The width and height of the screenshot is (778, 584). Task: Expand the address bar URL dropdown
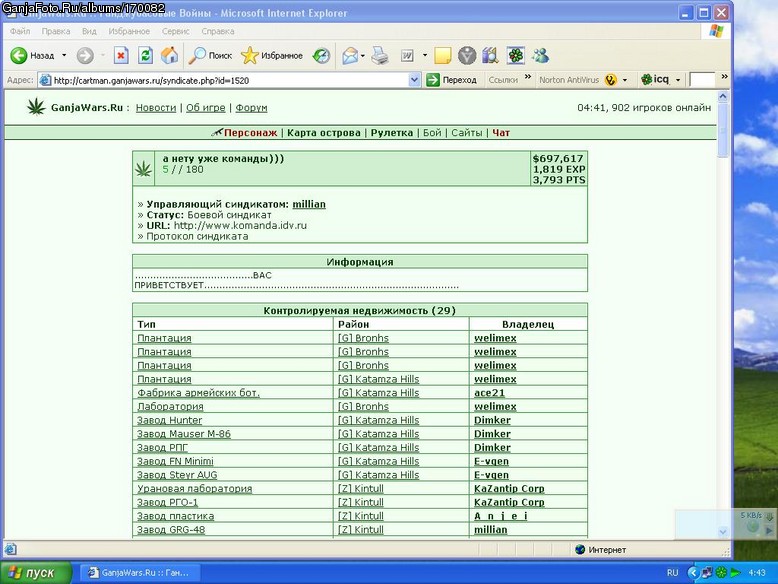point(414,80)
